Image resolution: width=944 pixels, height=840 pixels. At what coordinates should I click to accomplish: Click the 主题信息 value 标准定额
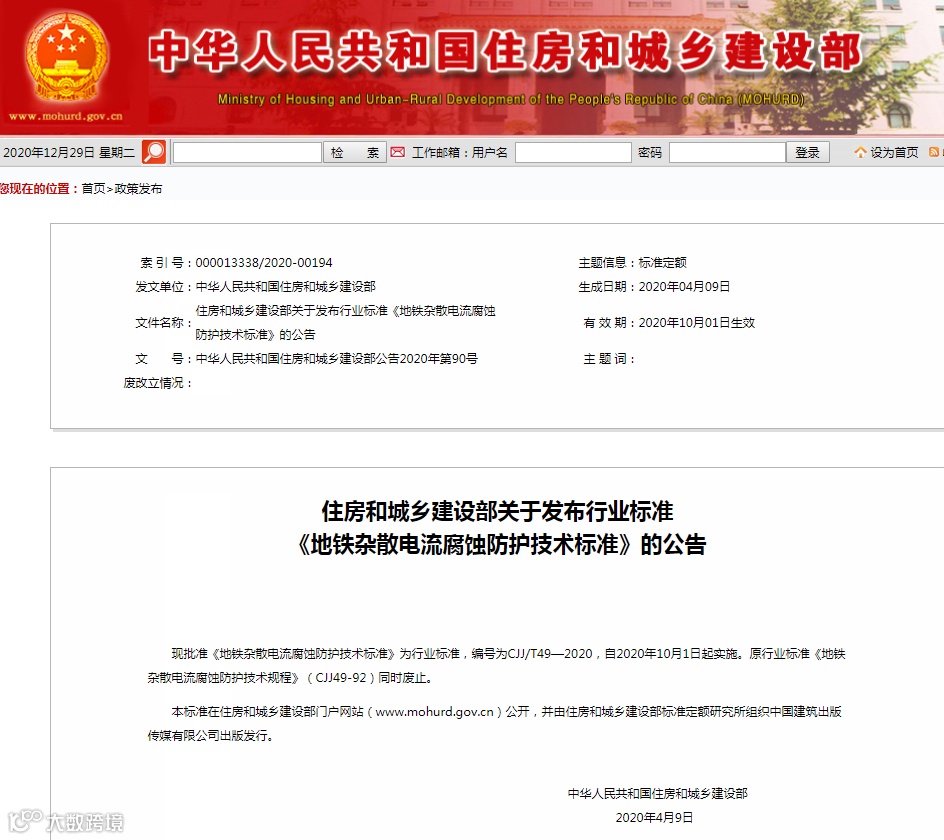pyautogui.click(x=662, y=263)
